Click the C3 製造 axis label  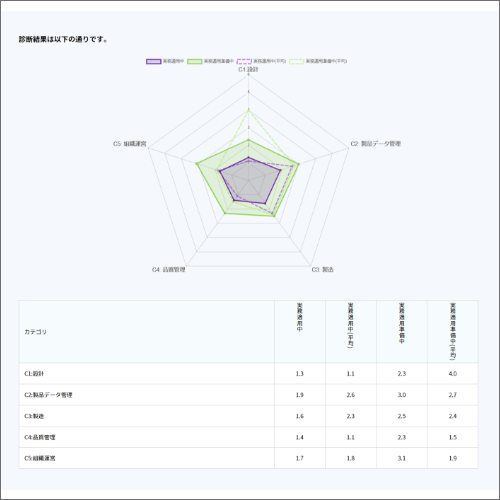tap(322, 269)
